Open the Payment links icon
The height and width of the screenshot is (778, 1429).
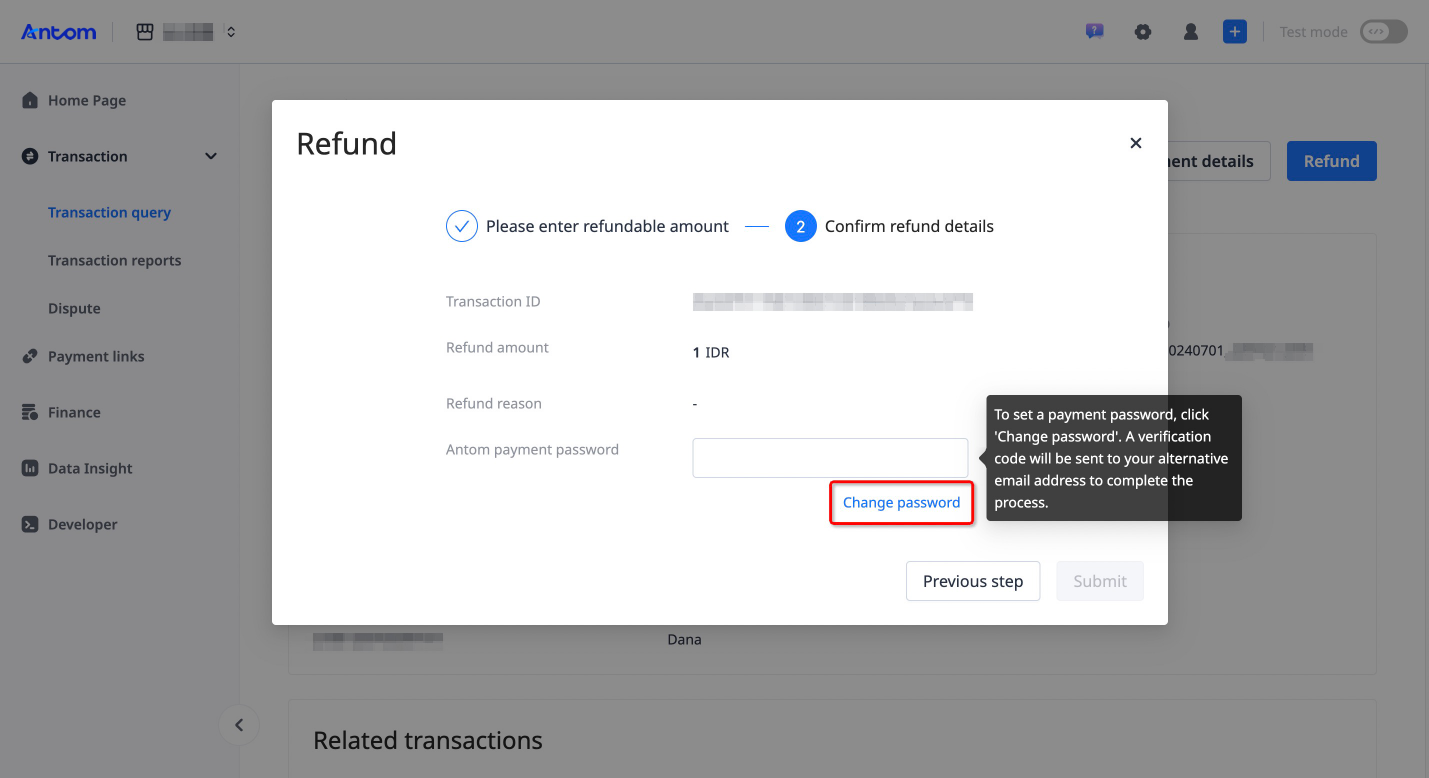pos(29,356)
